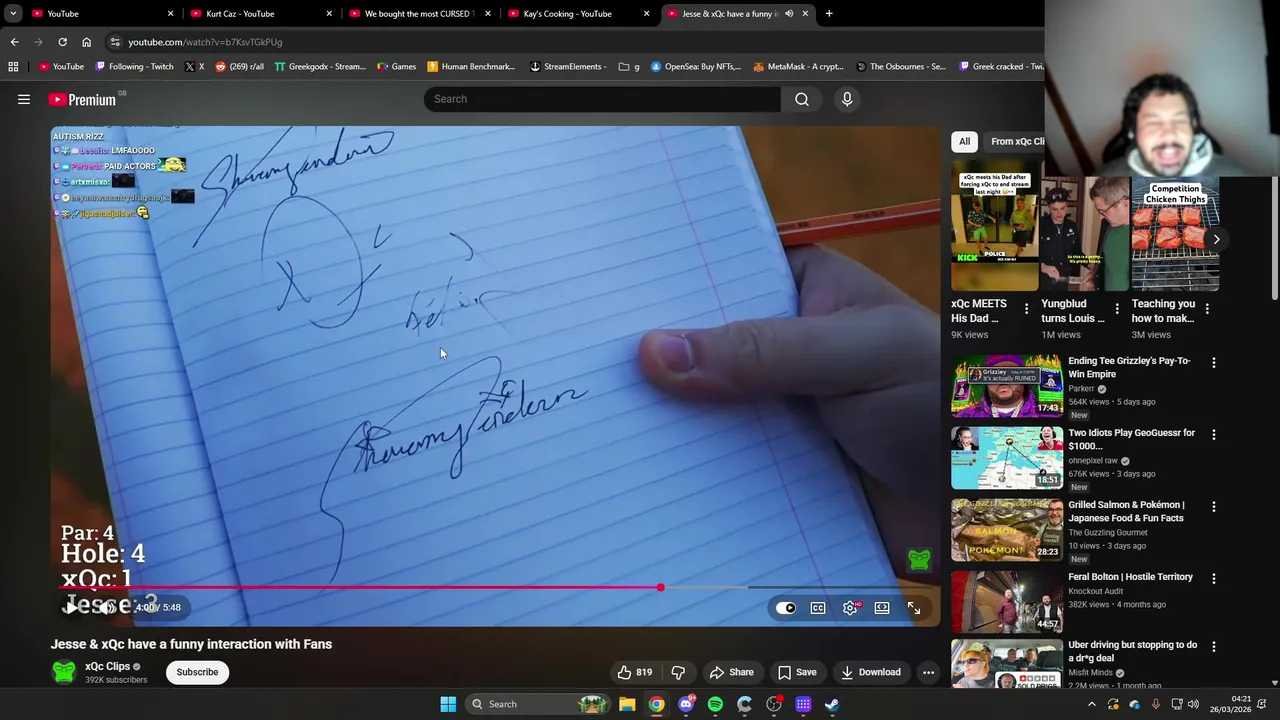Click channel watermark in video corner
Viewport: 1280px width, 720px height.
(919, 559)
